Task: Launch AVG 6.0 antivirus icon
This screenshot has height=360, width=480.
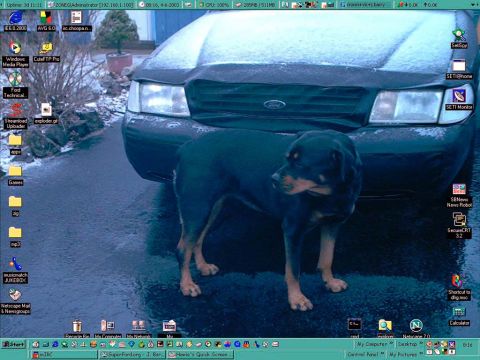Action: point(46,21)
